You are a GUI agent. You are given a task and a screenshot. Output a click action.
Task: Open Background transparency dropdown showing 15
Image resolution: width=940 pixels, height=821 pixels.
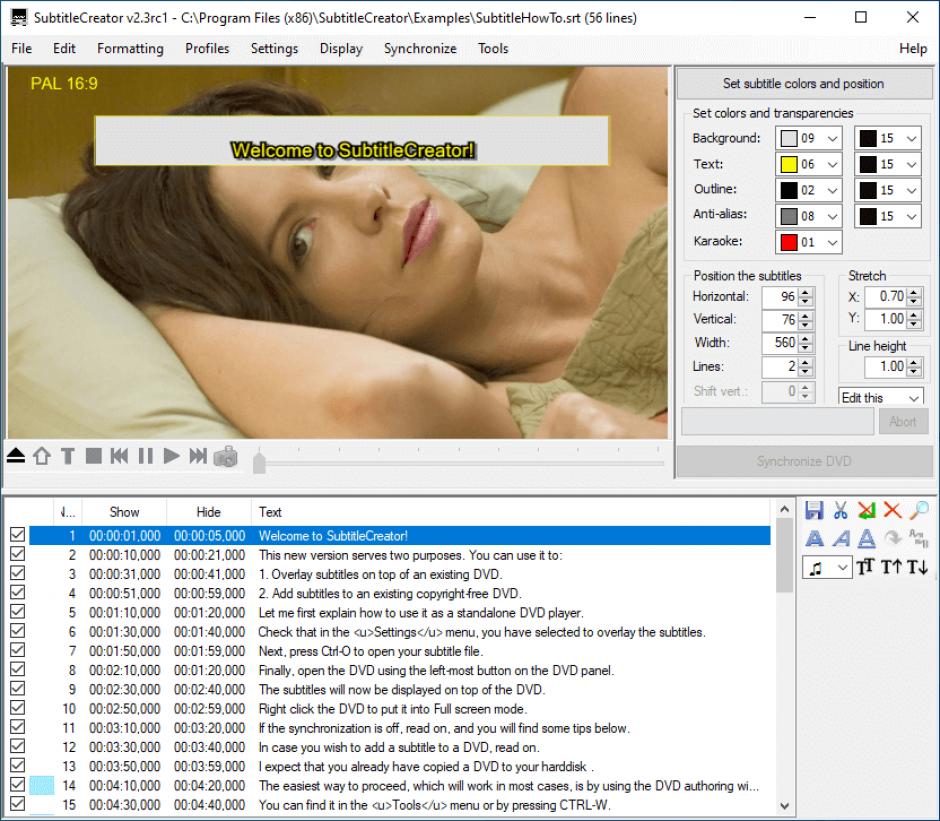[x=888, y=139]
